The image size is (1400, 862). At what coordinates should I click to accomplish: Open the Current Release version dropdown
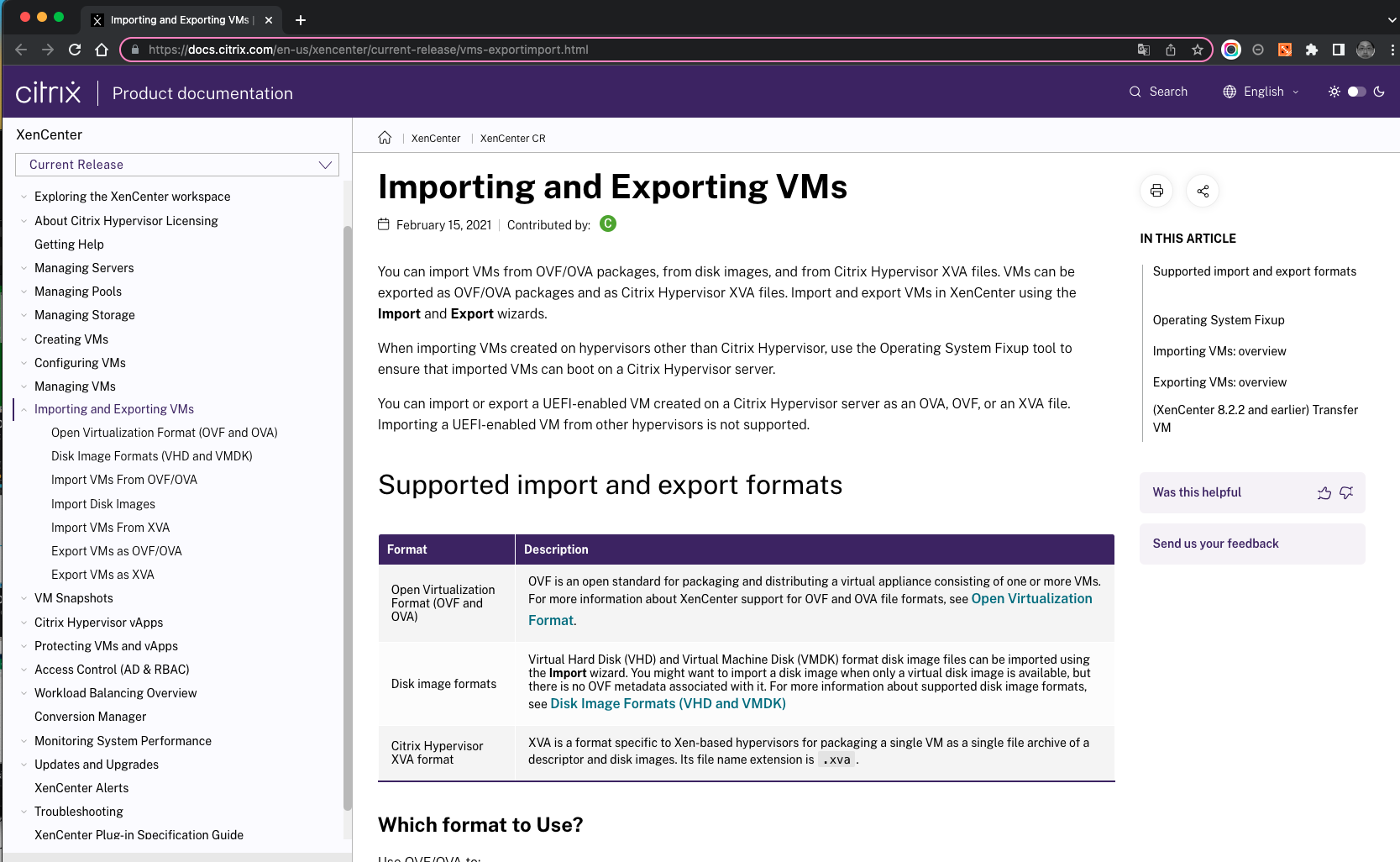[177, 165]
